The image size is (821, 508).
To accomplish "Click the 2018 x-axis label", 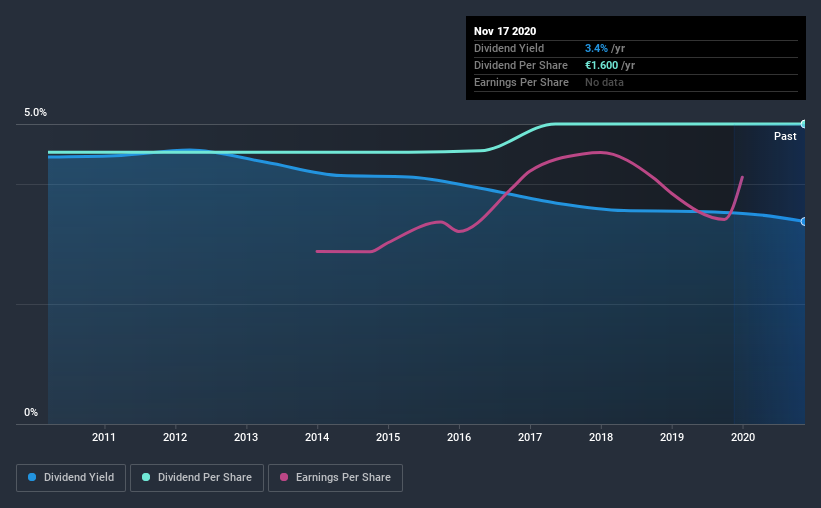I will pyautogui.click(x=601, y=437).
